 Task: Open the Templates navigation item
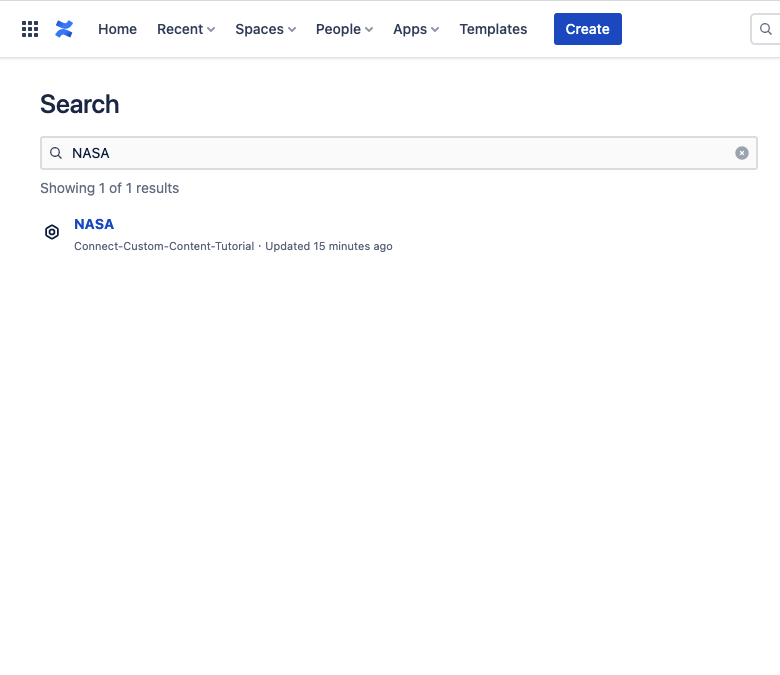pos(493,29)
